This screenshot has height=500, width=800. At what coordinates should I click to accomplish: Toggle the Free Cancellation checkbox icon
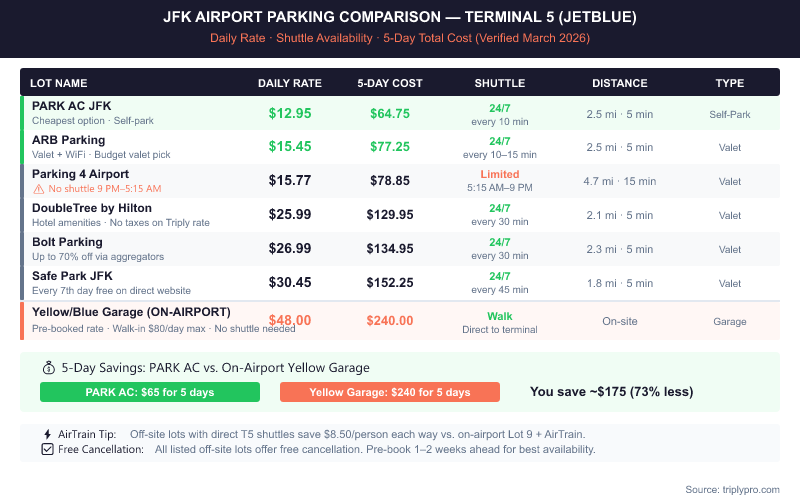tap(47, 449)
